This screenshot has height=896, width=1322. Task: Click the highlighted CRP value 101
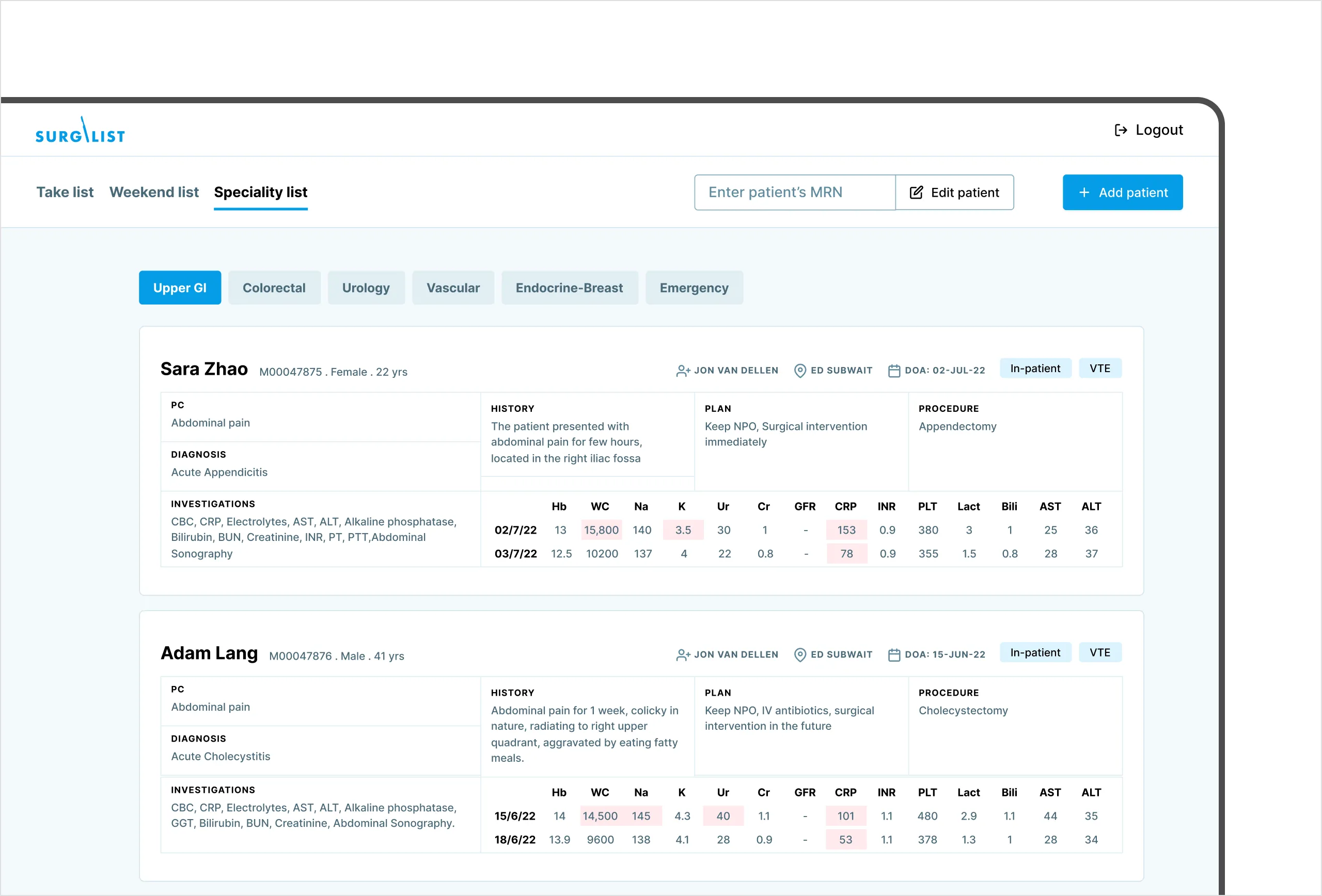click(x=846, y=817)
